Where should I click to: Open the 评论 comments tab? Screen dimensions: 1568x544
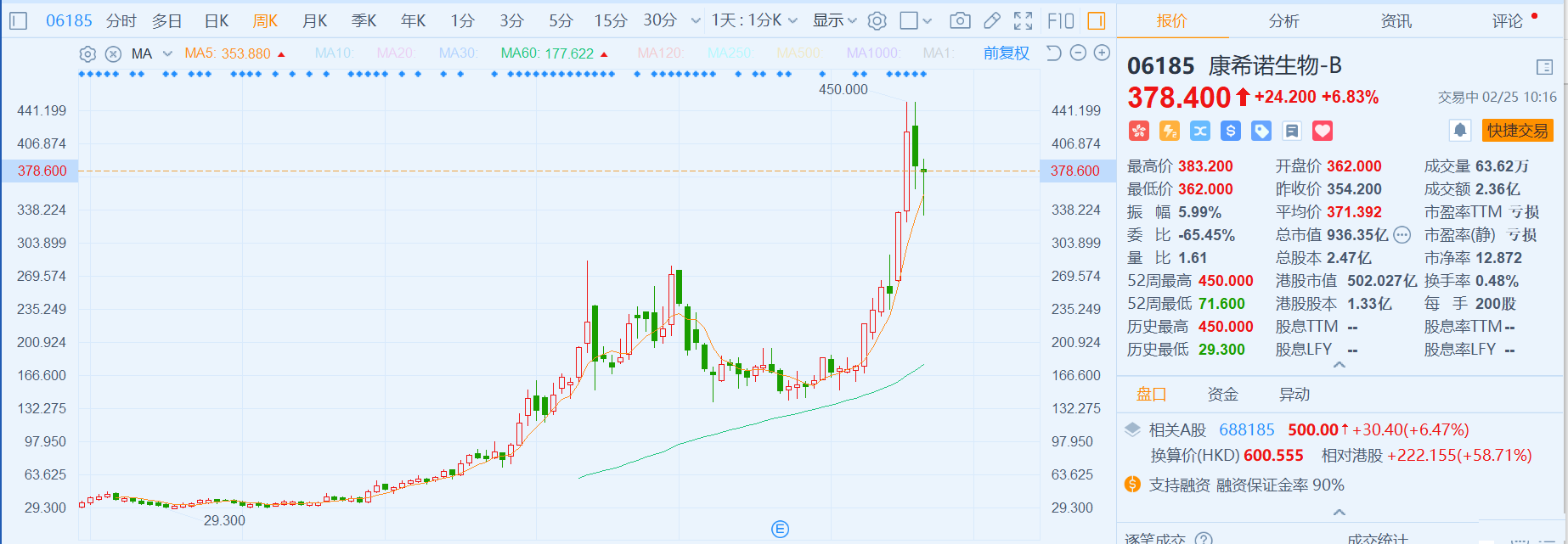(x=1508, y=21)
